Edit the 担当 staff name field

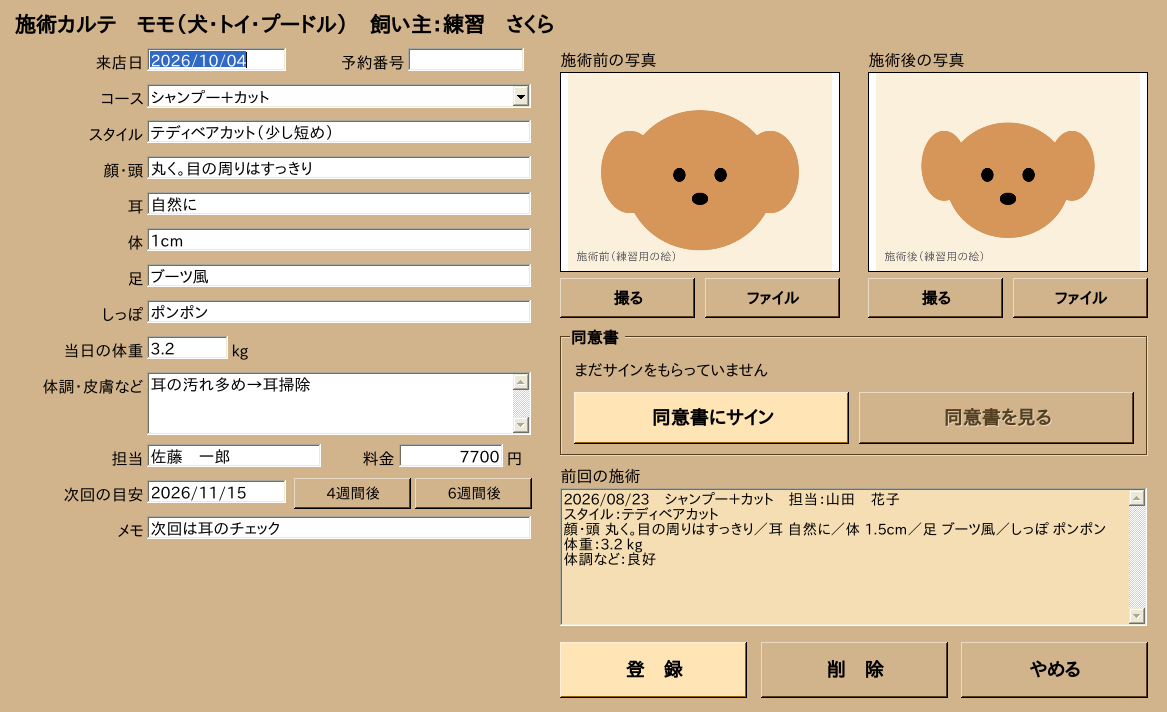[234, 456]
